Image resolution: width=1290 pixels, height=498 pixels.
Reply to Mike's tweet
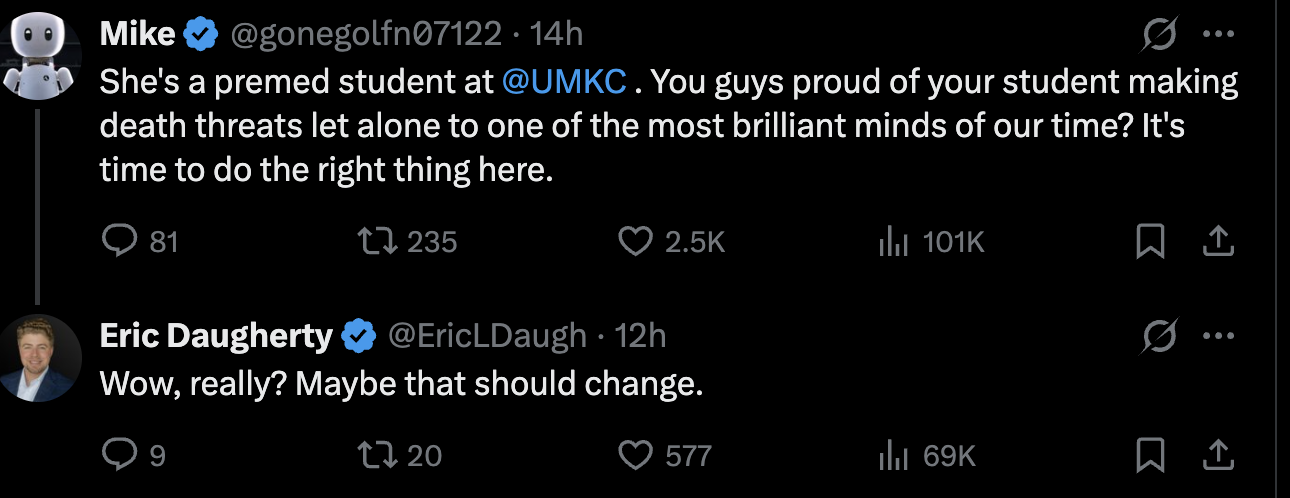coord(120,241)
